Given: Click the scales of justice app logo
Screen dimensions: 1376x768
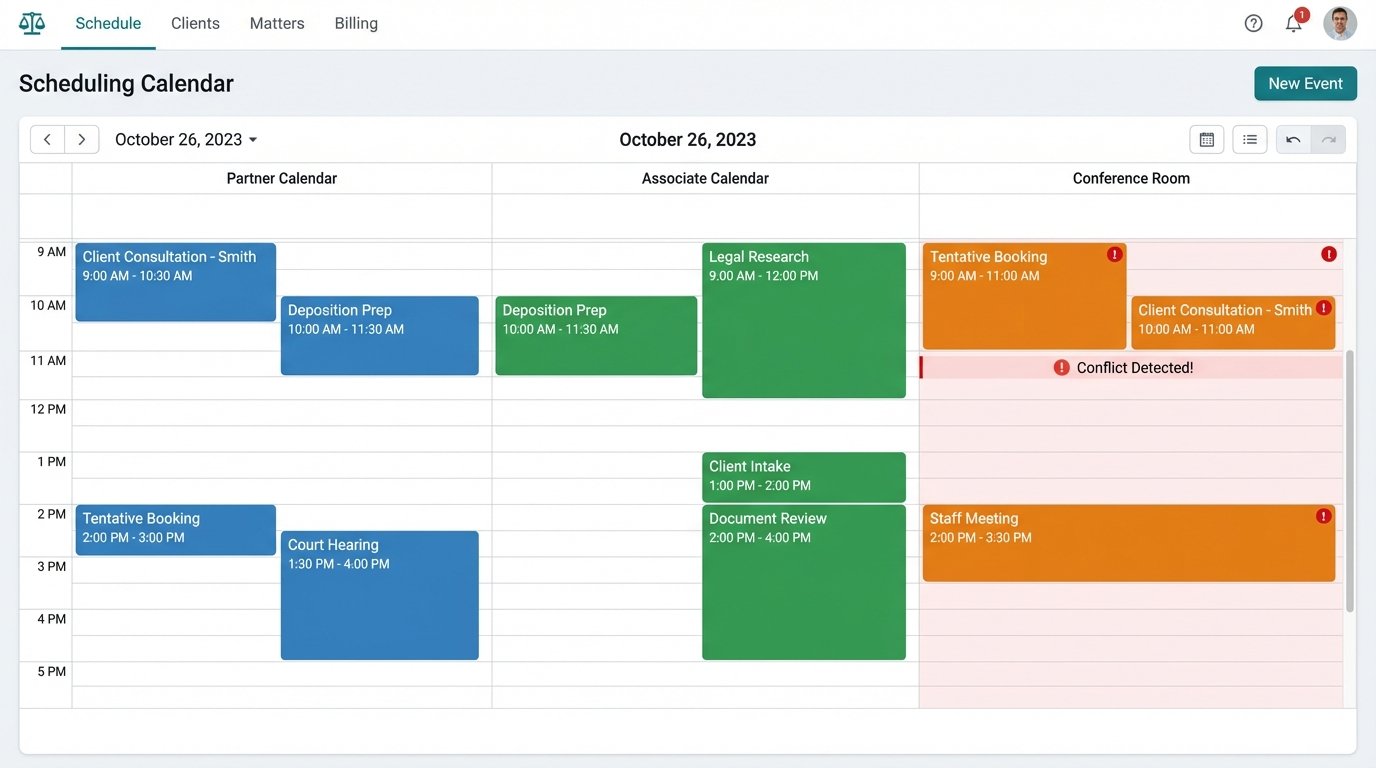Looking at the screenshot, I should pos(30,21).
